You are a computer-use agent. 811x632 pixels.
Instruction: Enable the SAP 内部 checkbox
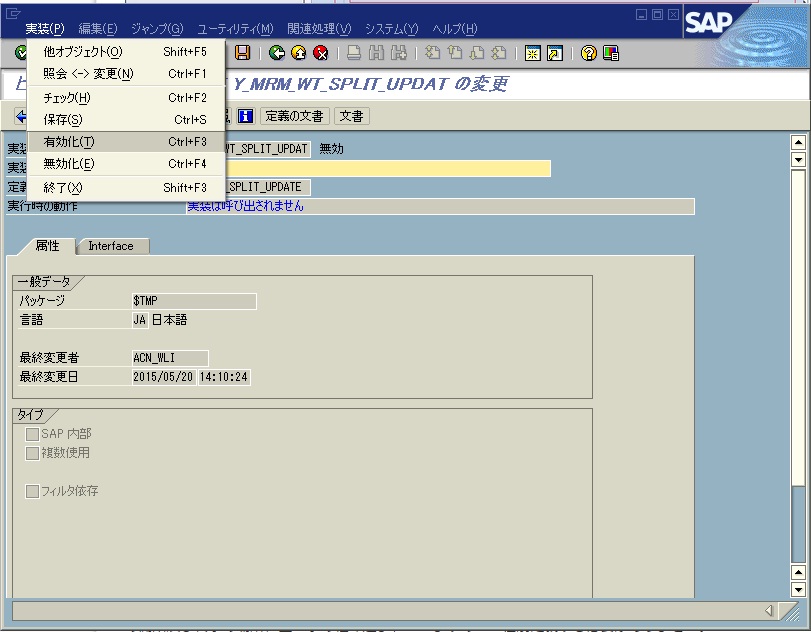click(x=34, y=433)
